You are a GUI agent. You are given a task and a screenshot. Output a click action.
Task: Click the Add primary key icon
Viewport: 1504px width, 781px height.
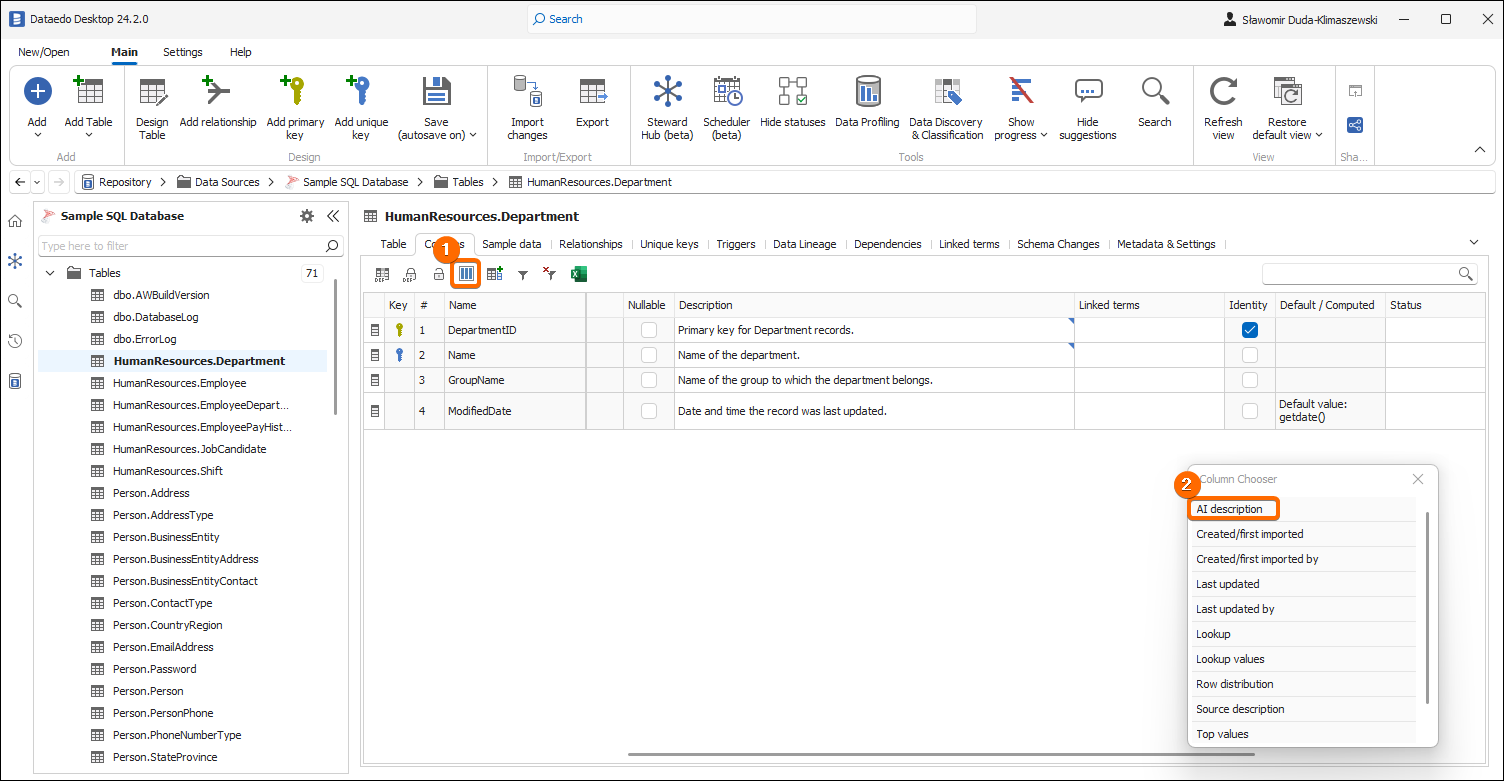tap(293, 91)
